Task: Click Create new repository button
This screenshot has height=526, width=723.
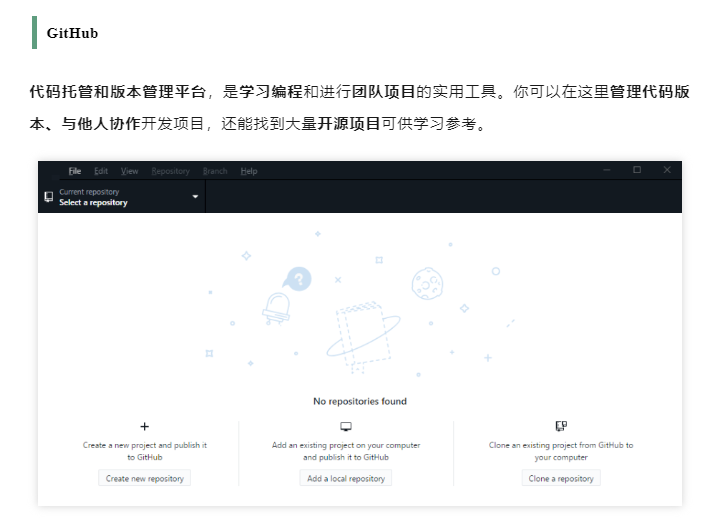Action: coord(145,479)
